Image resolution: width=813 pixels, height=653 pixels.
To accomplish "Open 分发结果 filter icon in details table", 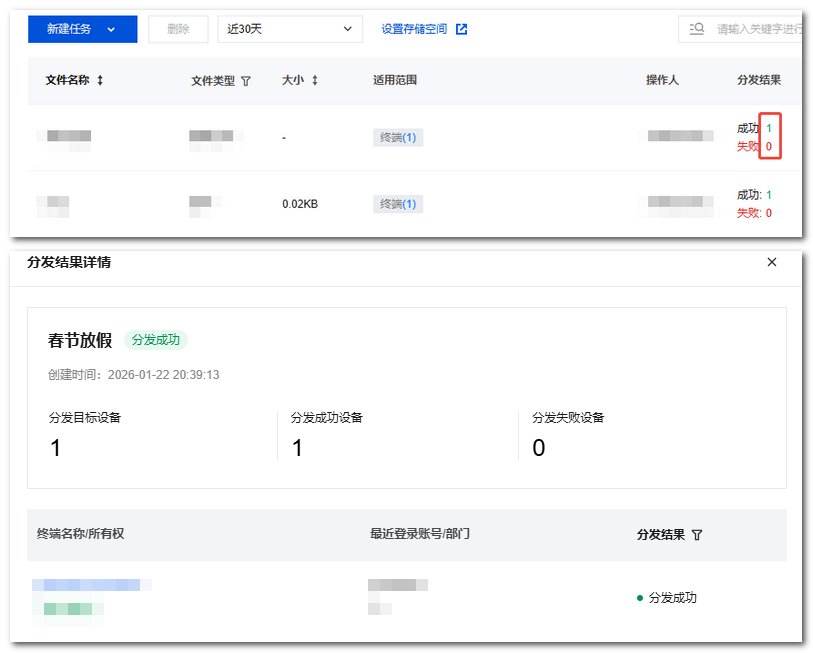I will [x=697, y=535].
